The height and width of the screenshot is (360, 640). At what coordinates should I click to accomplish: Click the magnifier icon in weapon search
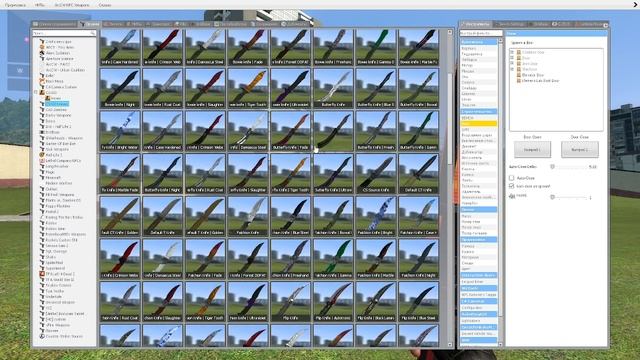[x=93, y=33]
